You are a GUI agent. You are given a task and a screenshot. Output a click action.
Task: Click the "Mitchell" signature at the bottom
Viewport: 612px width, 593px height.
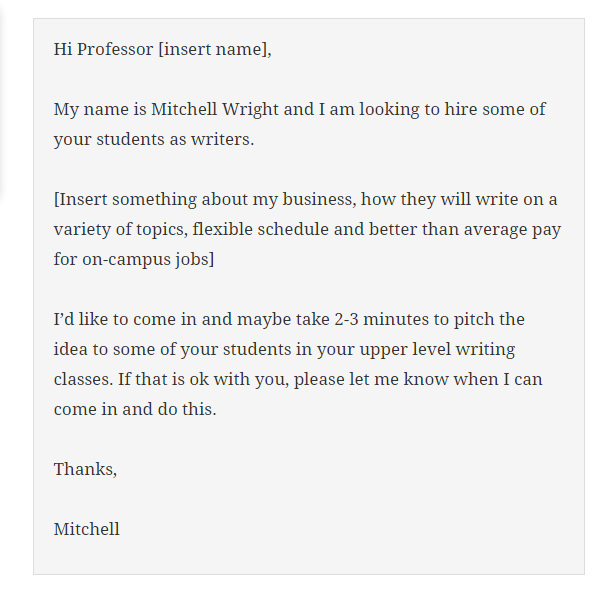(x=87, y=529)
